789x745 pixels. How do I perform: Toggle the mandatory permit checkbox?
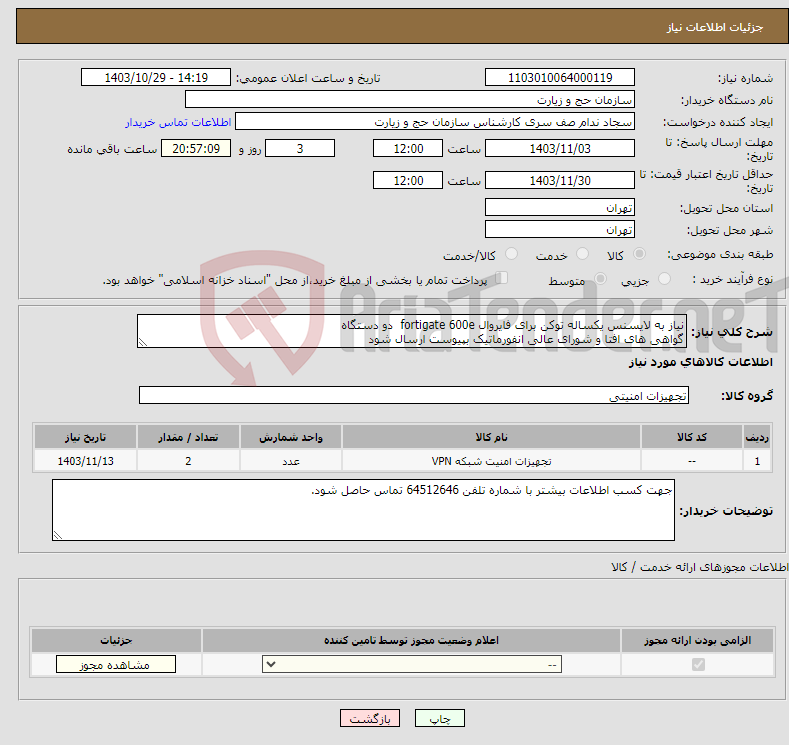click(698, 665)
